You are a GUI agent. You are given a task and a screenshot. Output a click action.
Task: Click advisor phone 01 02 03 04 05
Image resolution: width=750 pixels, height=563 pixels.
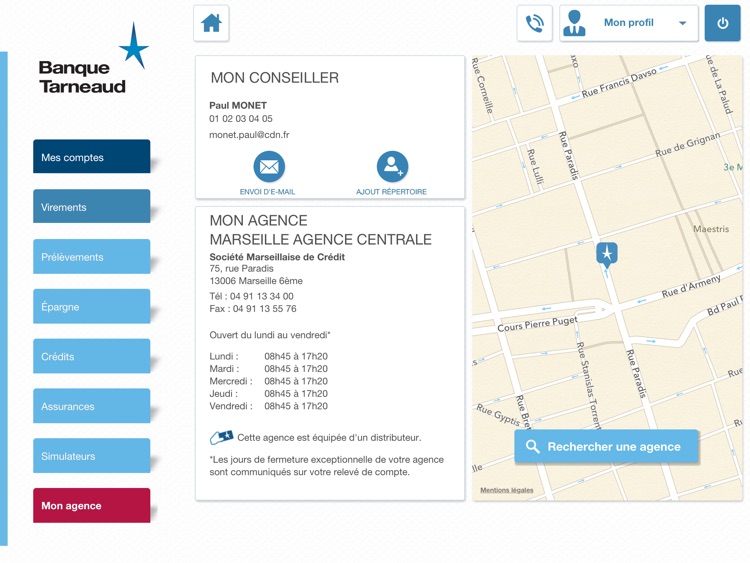pyautogui.click(x=241, y=119)
